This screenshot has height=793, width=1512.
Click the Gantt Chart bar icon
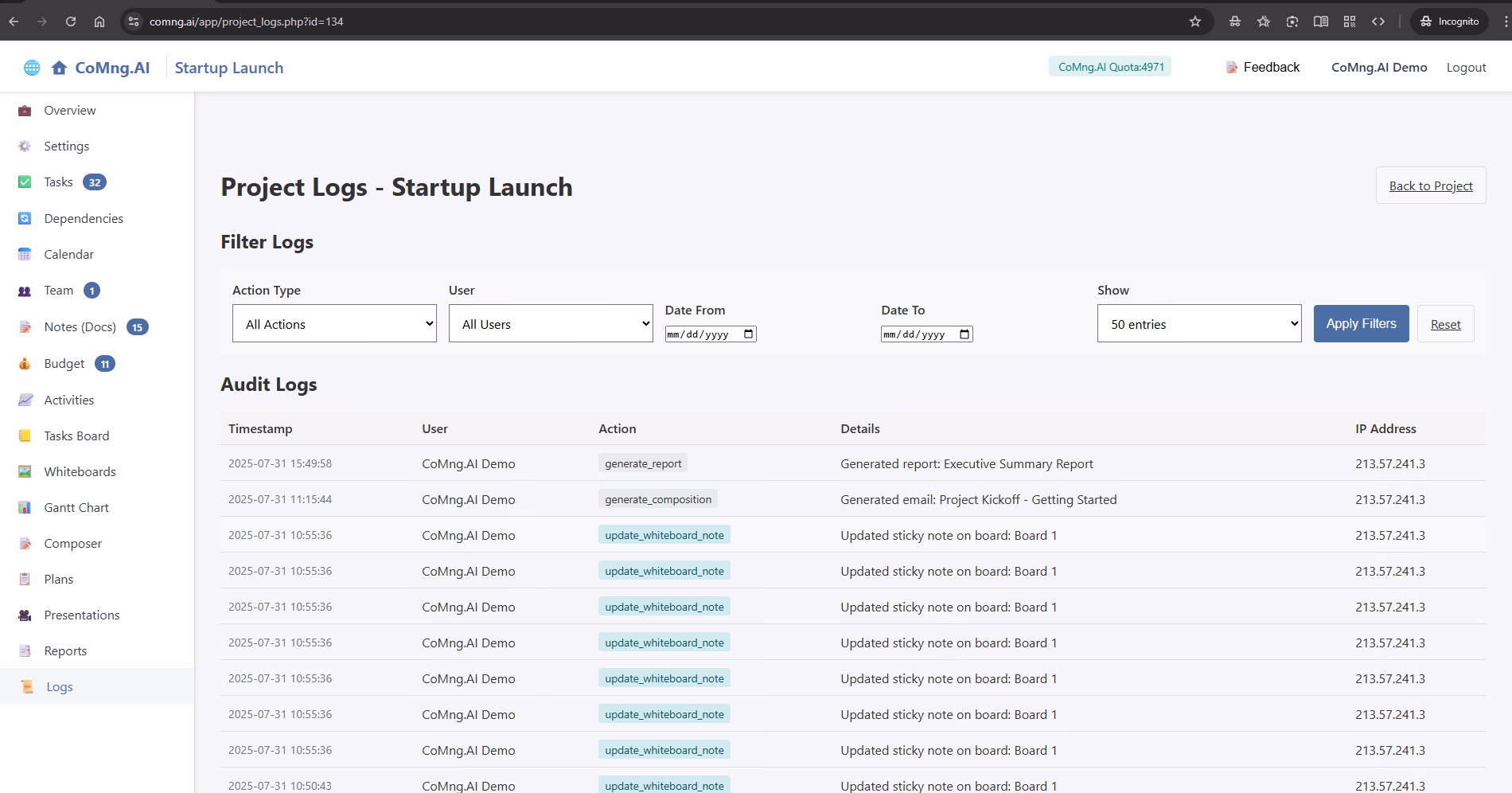pos(25,508)
